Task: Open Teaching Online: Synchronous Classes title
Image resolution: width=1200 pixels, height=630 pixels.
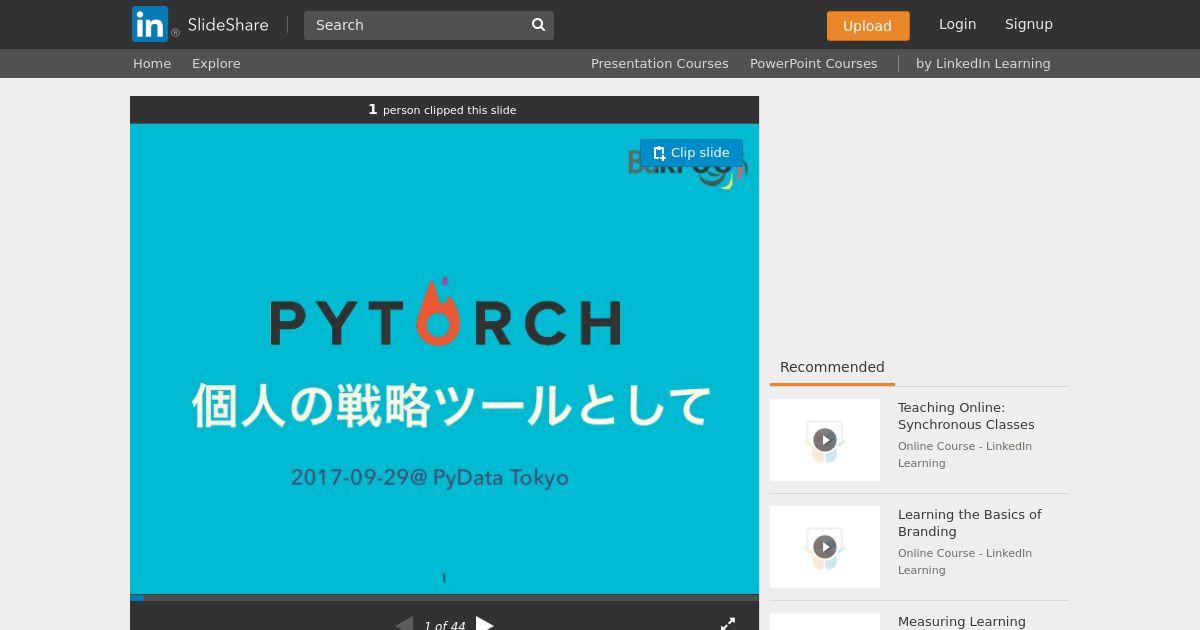Action: [x=966, y=416]
